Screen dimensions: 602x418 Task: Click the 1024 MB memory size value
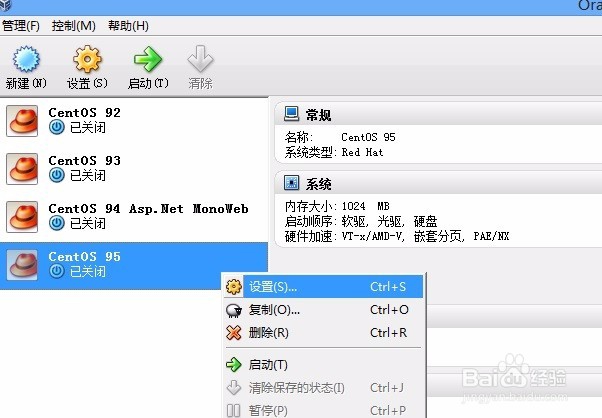click(x=366, y=207)
